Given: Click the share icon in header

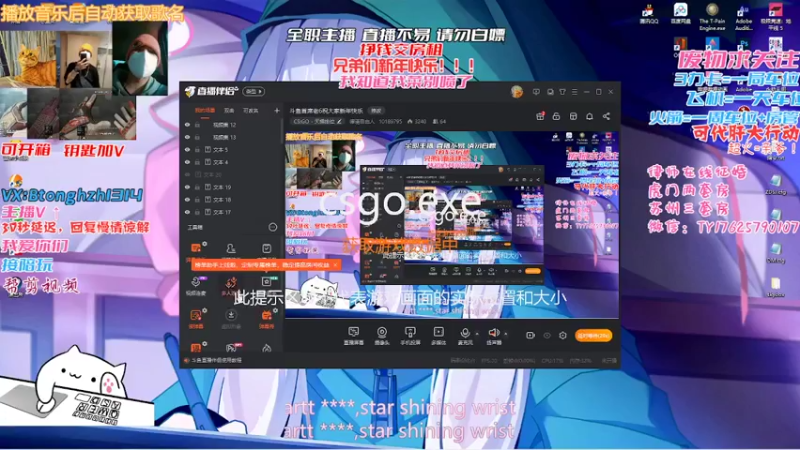Looking at the screenshot, I should (x=606, y=116).
